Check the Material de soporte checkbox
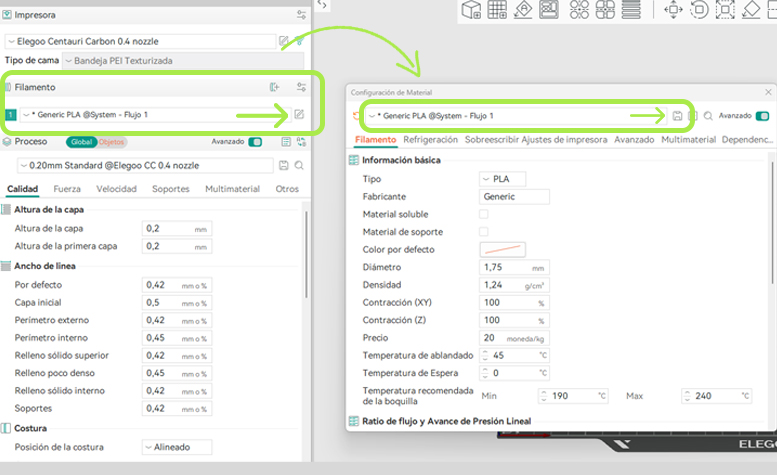Viewport: 777px width, 475px height. (x=484, y=232)
